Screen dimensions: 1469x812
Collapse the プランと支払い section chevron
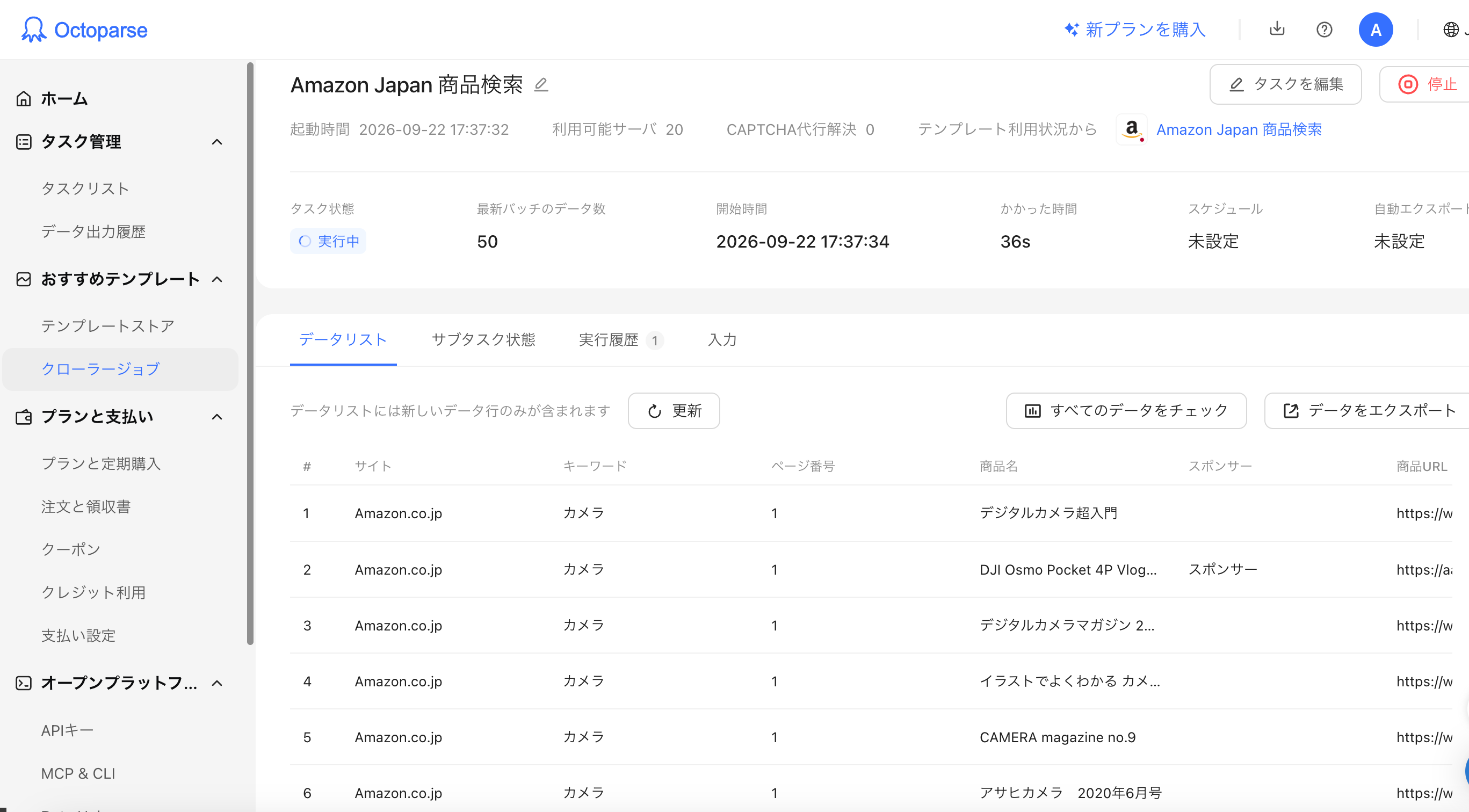(216, 417)
